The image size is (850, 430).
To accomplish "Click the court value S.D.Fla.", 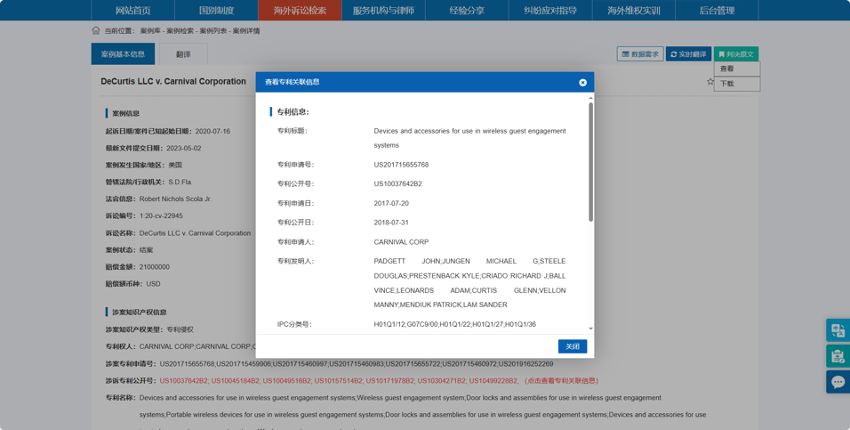I will tap(181, 182).
